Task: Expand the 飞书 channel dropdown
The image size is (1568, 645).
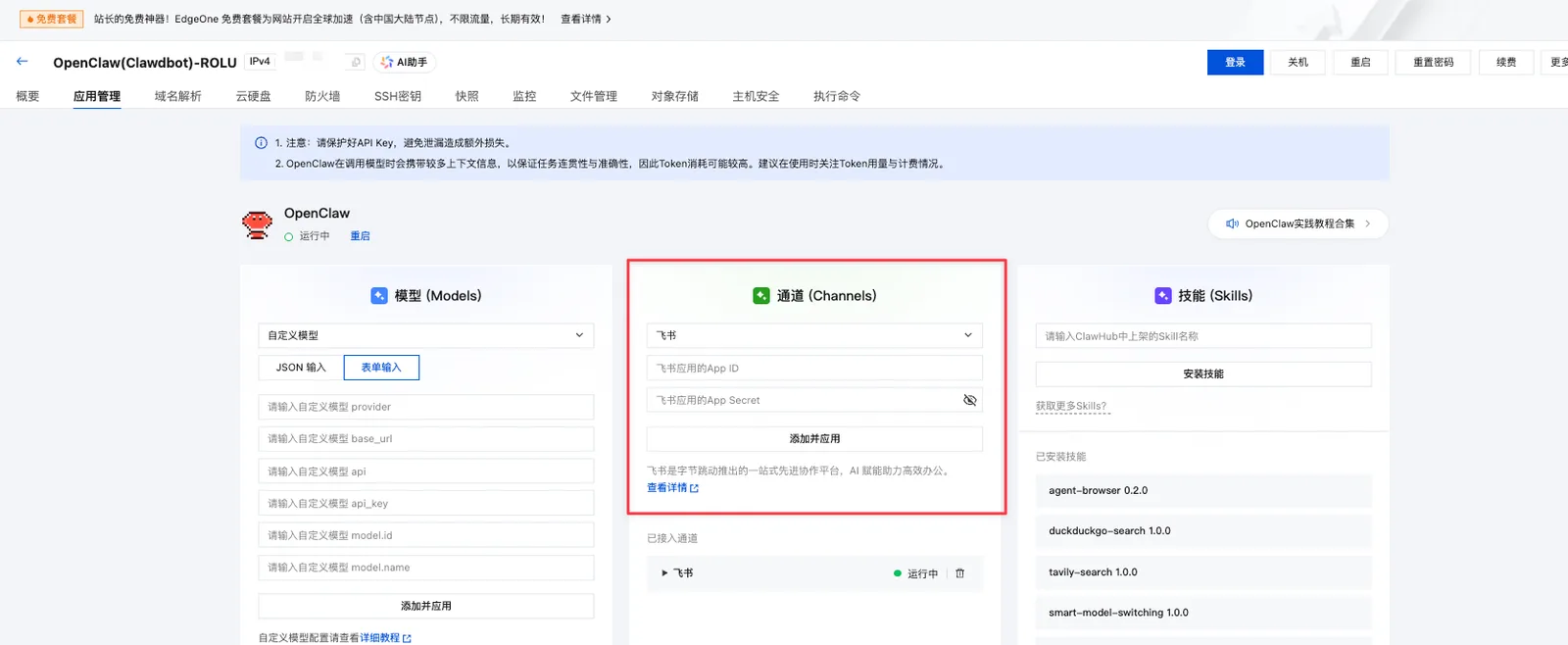Action: (814, 335)
